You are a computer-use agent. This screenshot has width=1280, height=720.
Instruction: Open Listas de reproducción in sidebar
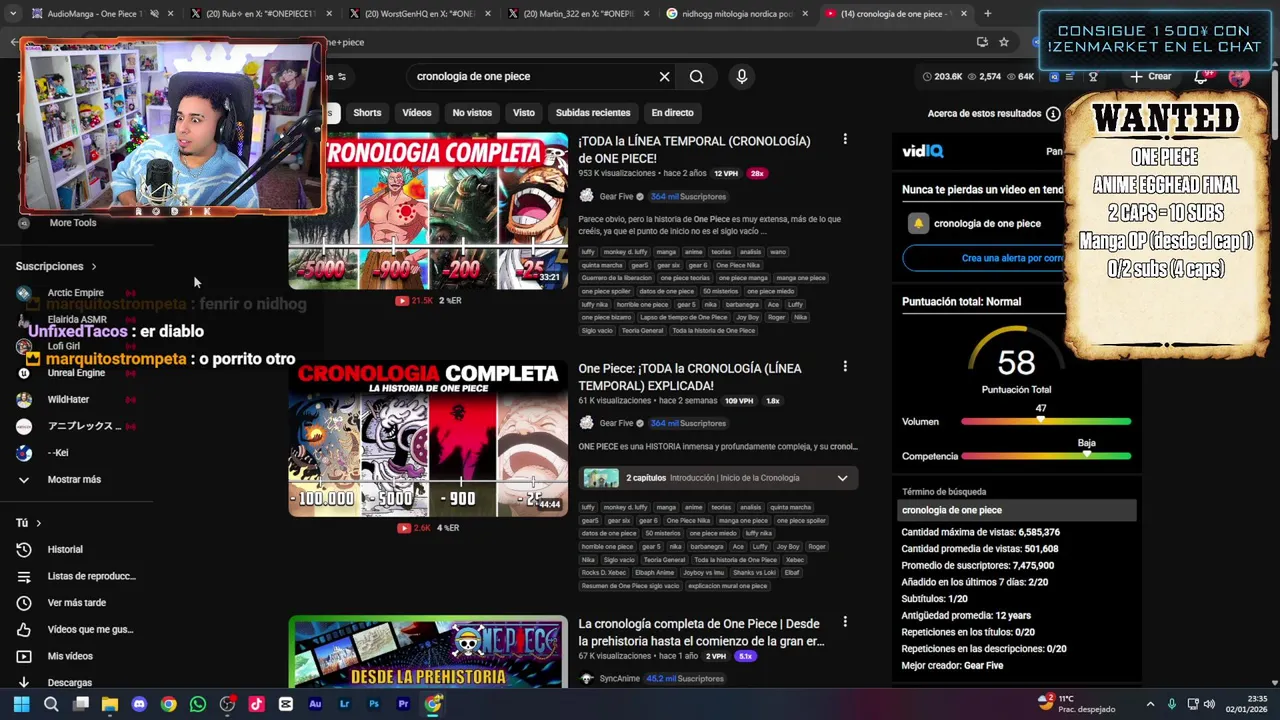(76, 576)
